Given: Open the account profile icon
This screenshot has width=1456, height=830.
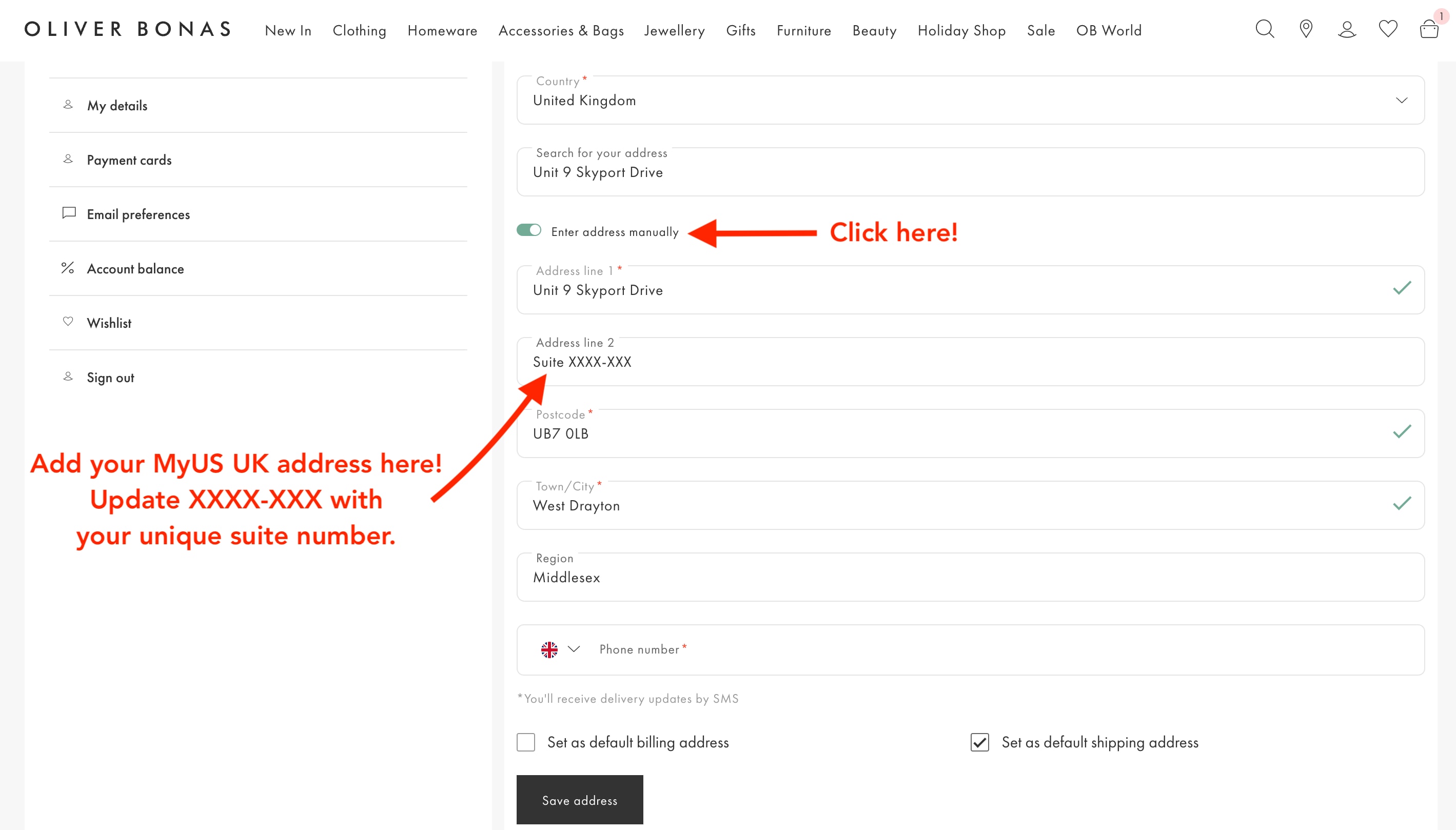Looking at the screenshot, I should pos(1347,29).
